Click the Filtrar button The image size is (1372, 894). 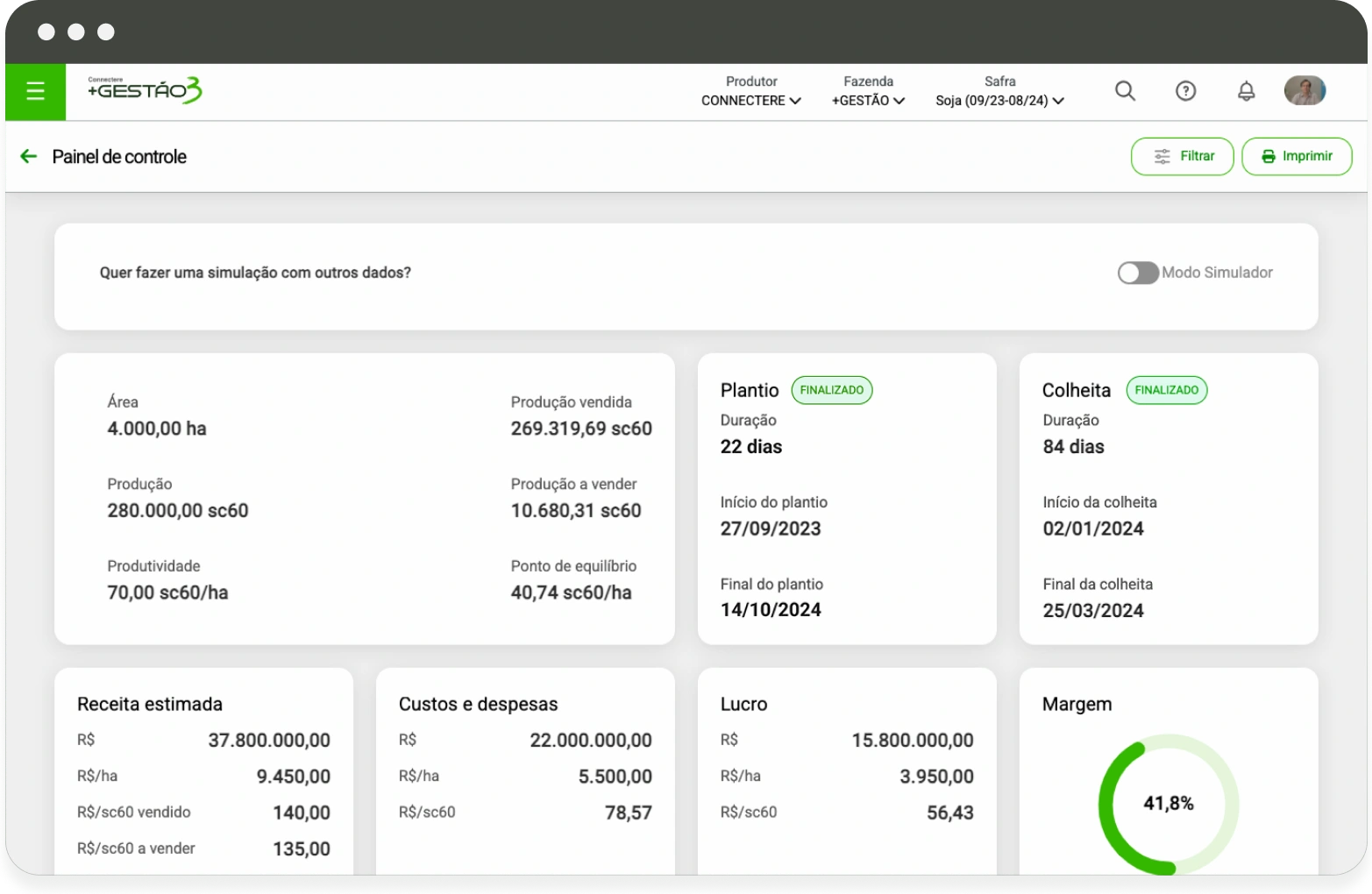coord(1182,156)
